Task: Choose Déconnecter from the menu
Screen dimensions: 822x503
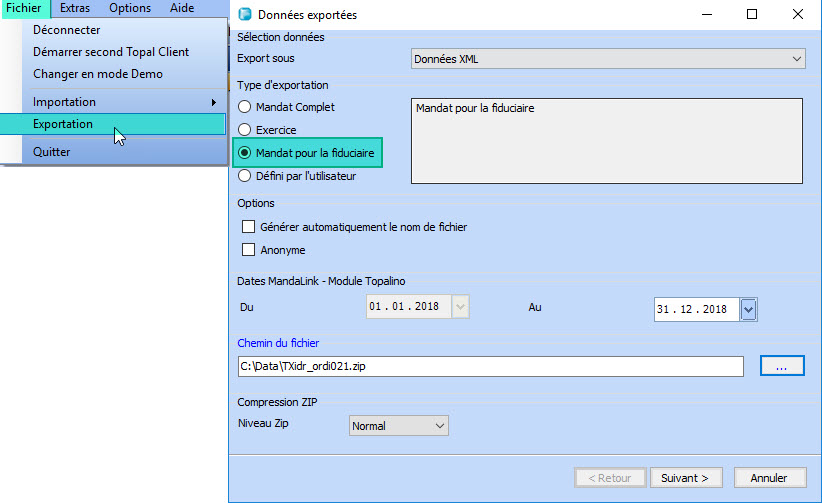Action: (66, 30)
